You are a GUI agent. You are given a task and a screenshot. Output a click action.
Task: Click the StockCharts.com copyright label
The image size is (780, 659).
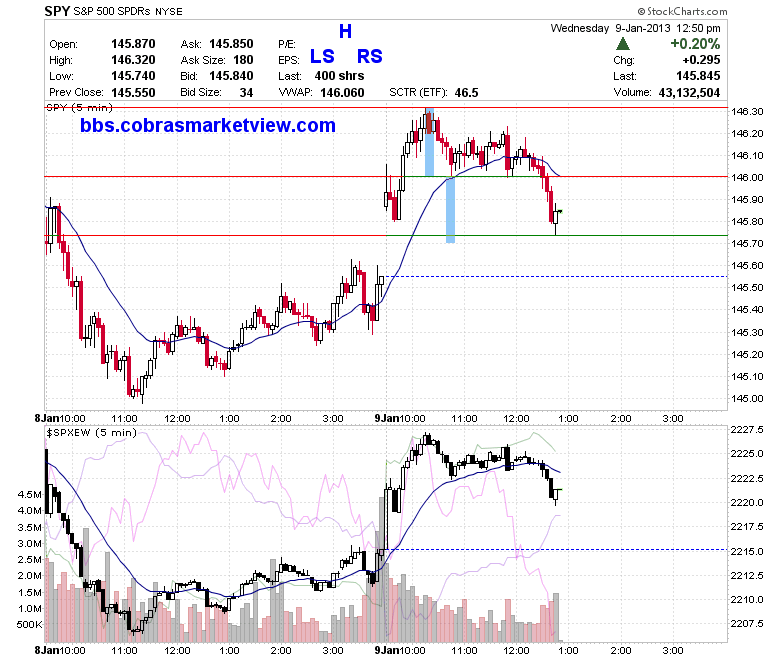coord(682,11)
